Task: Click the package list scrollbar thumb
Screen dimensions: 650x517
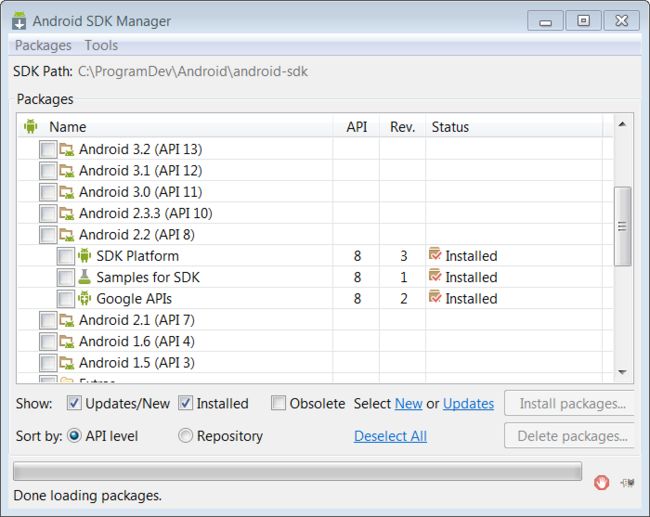Action: coord(622,226)
